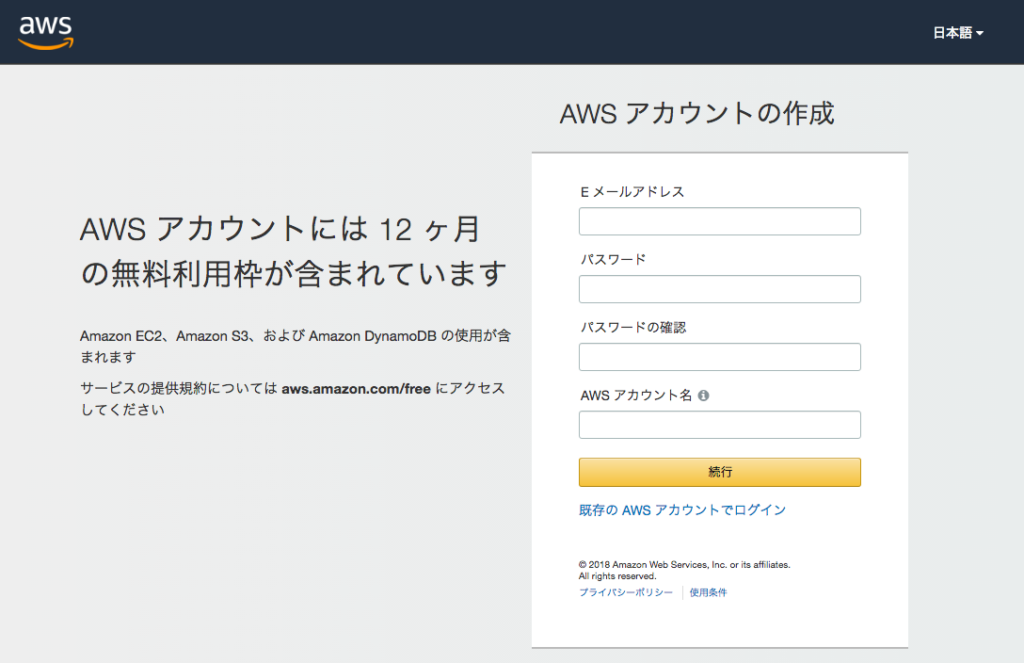The image size is (1024, 663).
Task: Click the copyright 2018 Amazon Web Services text
Action: [x=684, y=570]
